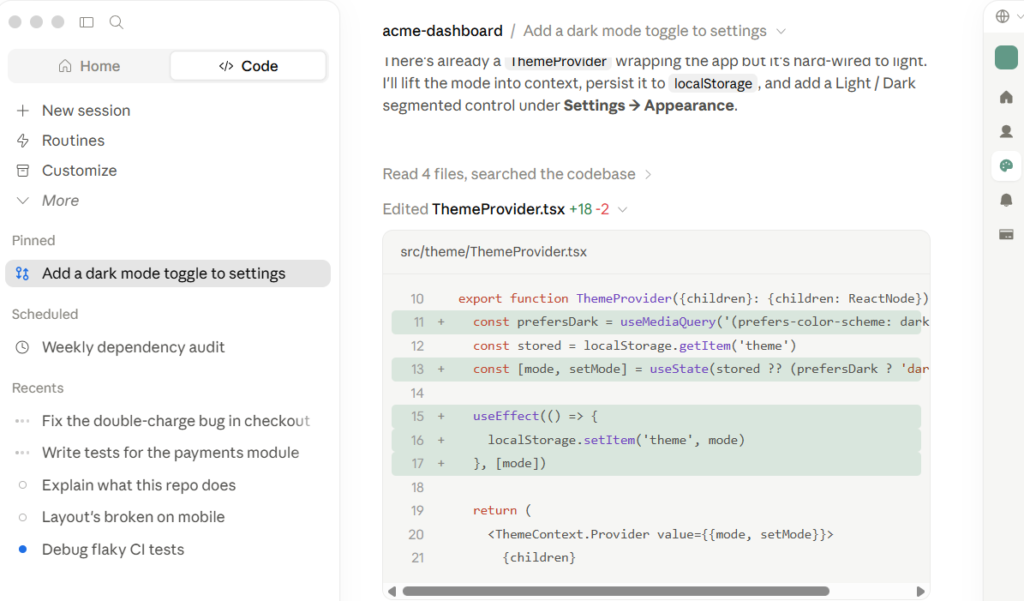Click the home icon in right rail
The height and width of the screenshot is (601, 1024).
[1006, 97]
